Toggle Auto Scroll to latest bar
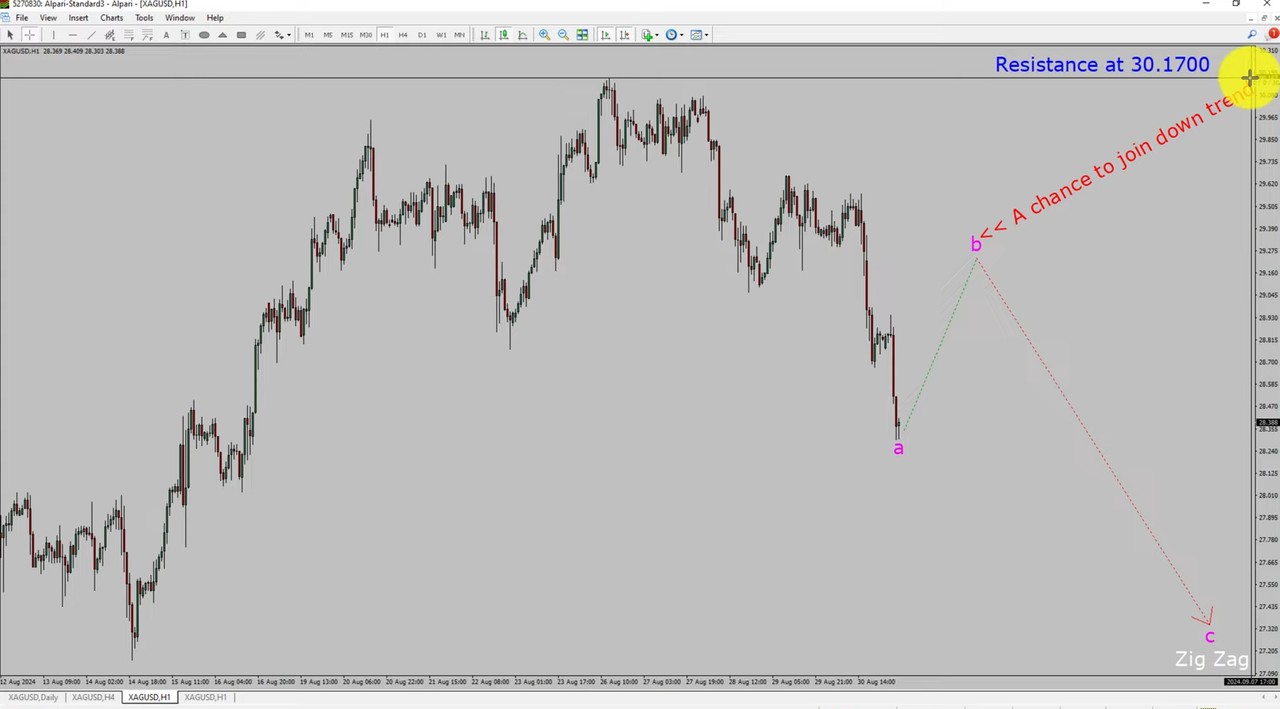The height and width of the screenshot is (709, 1280). click(606, 35)
